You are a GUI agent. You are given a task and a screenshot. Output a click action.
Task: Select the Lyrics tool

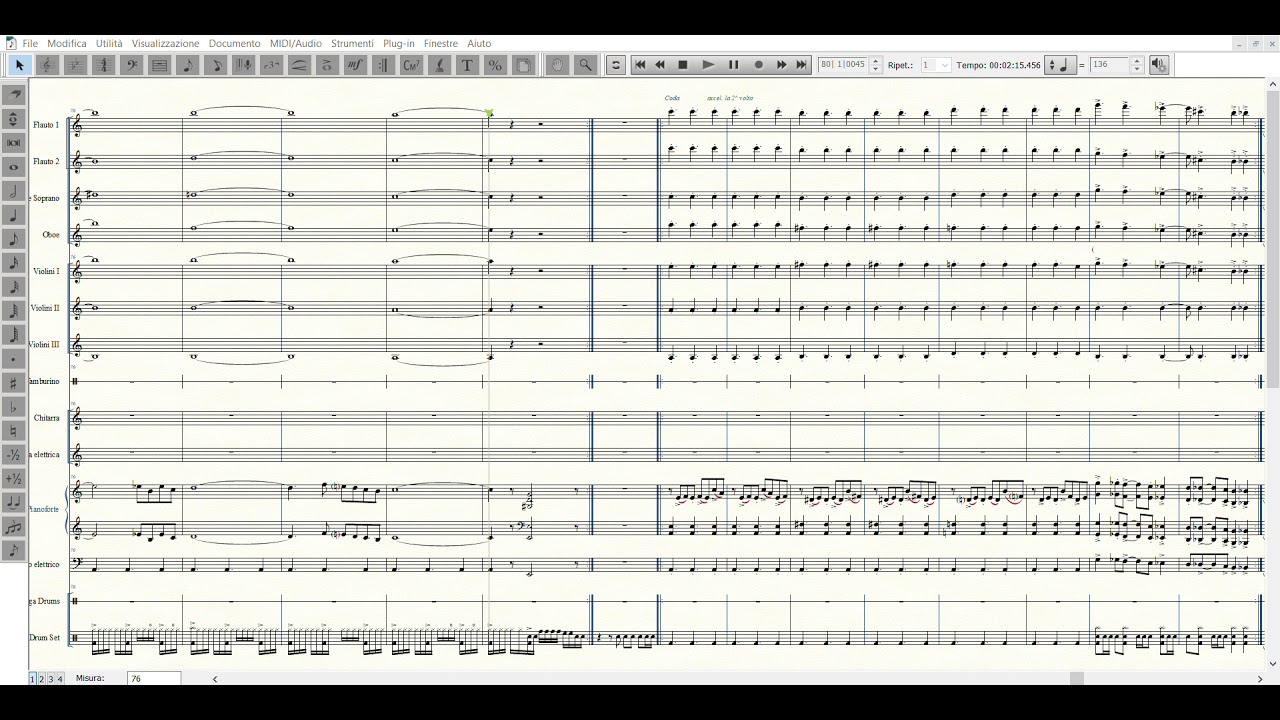coord(439,65)
